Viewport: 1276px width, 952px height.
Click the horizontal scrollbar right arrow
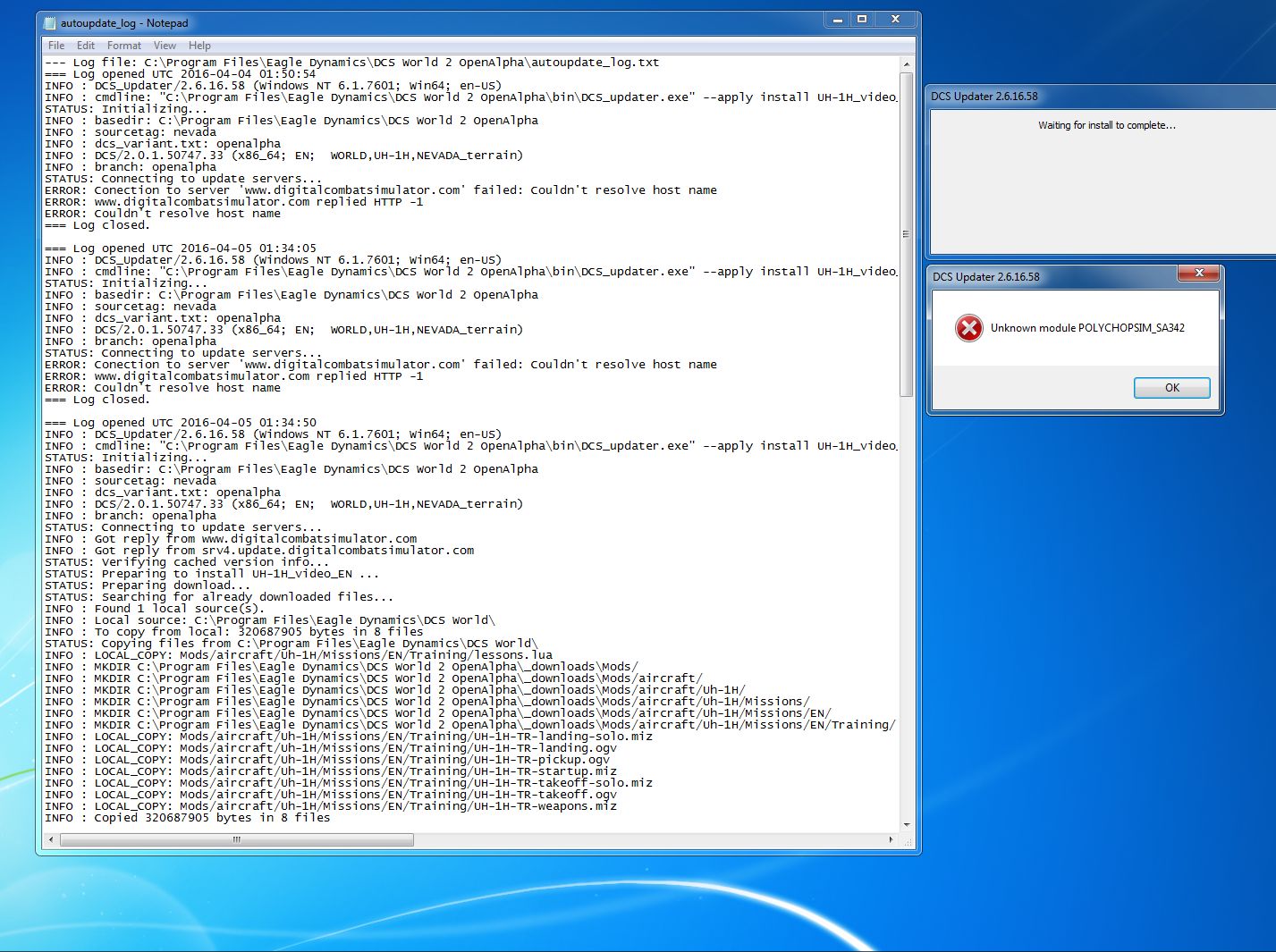891,840
